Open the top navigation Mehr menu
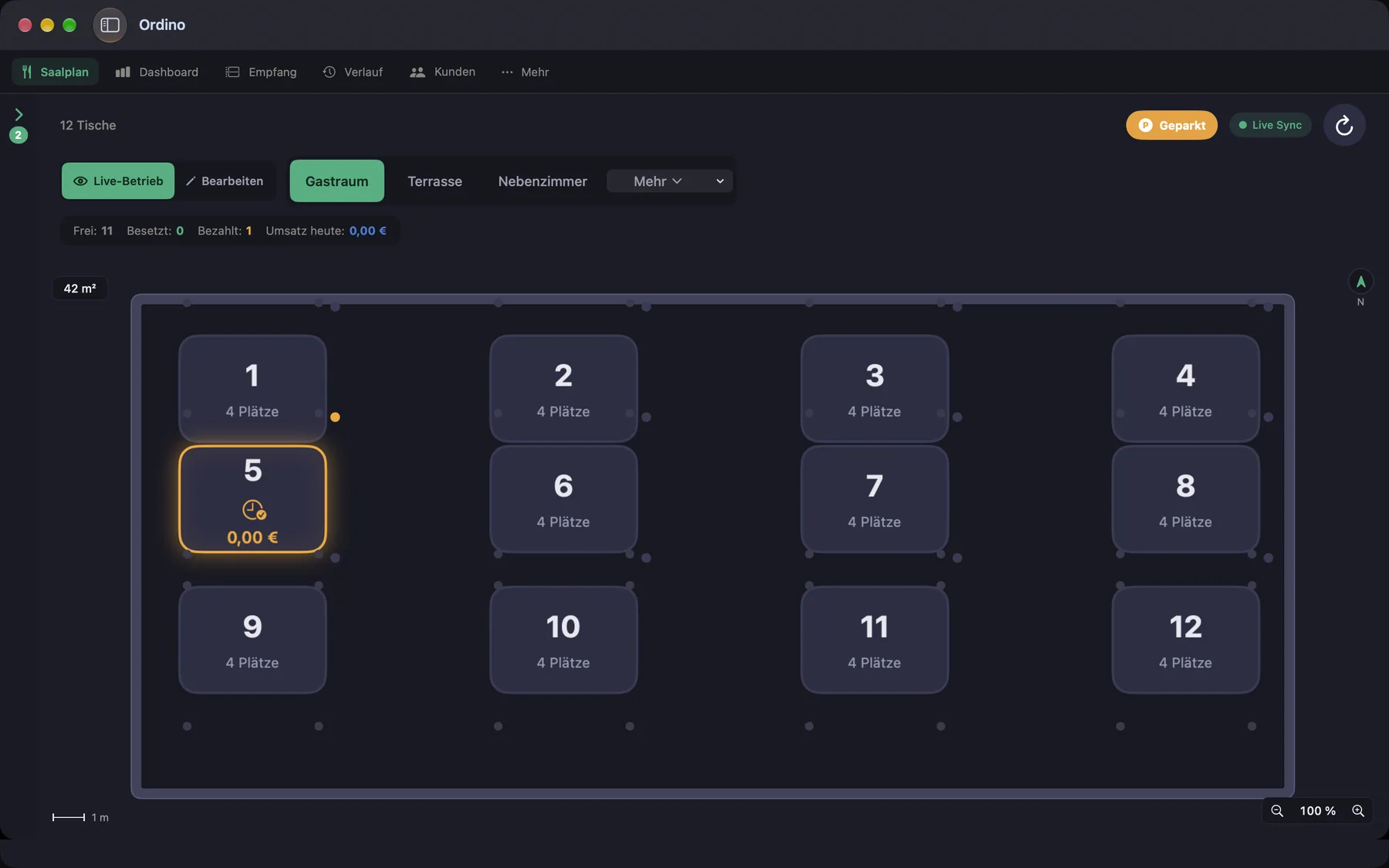The width and height of the screenshot is (1389, 868). coord(525,72)
